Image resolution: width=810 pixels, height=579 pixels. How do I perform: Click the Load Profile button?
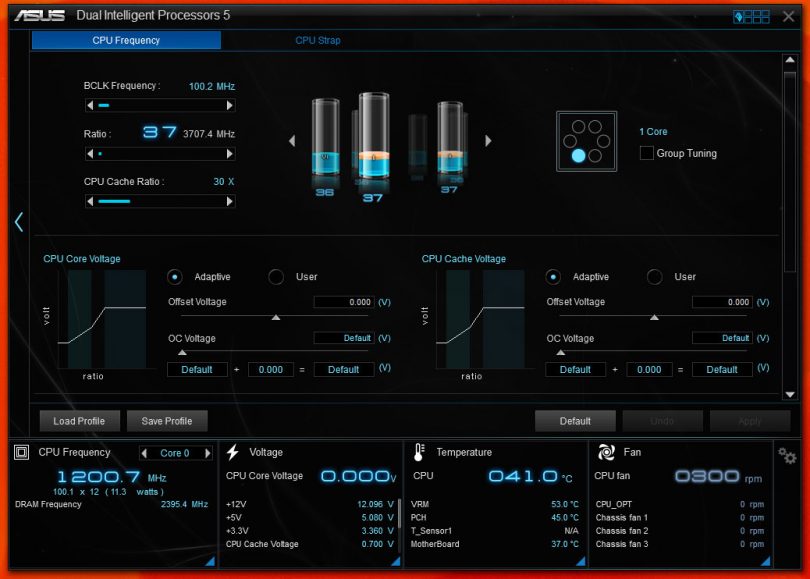pyautogui.click(x=79, y=421)
